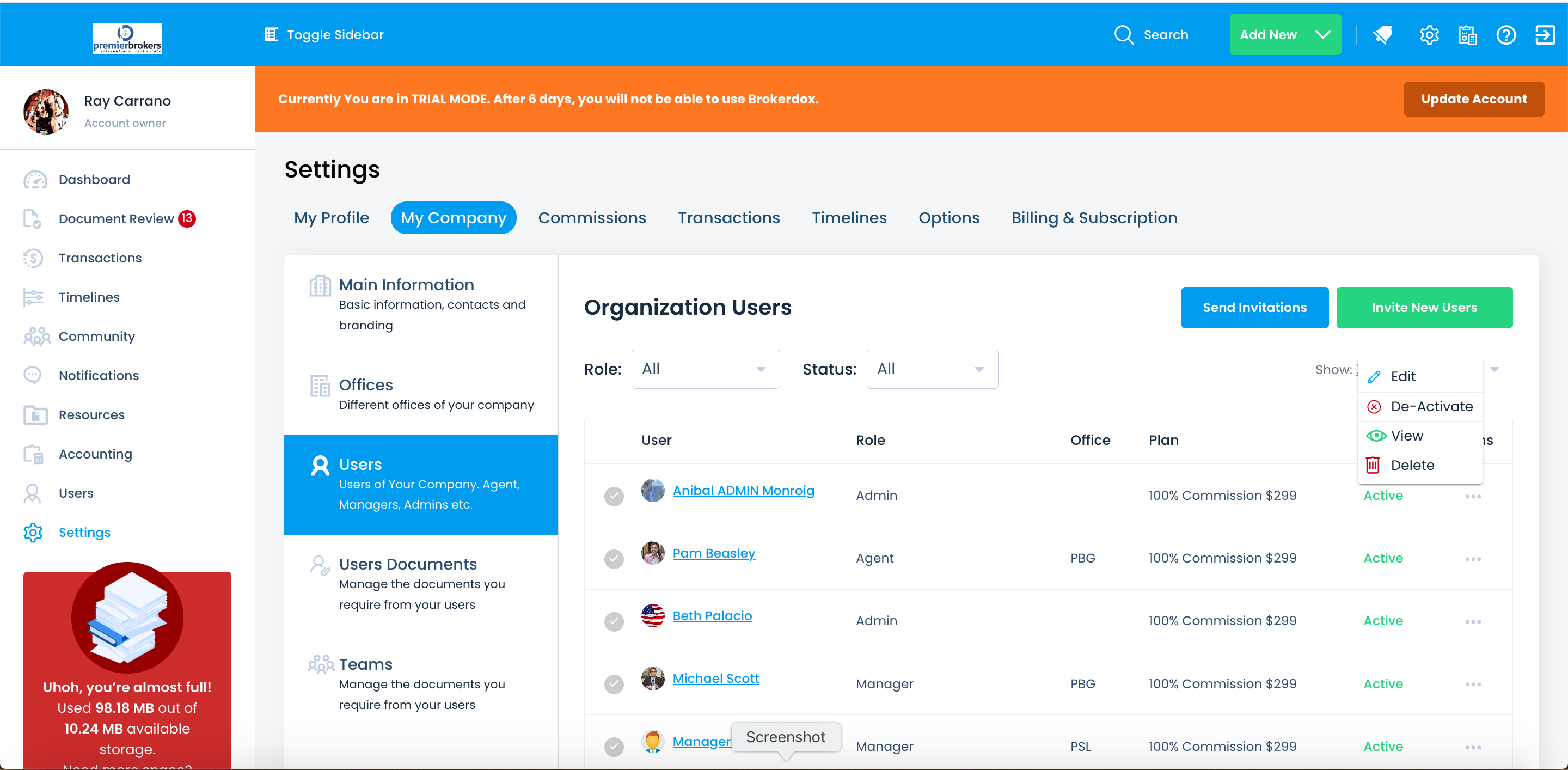This screenshot has width=1568, height=770.
Task: Open the selected Users section panel
Action: point(421,485)
